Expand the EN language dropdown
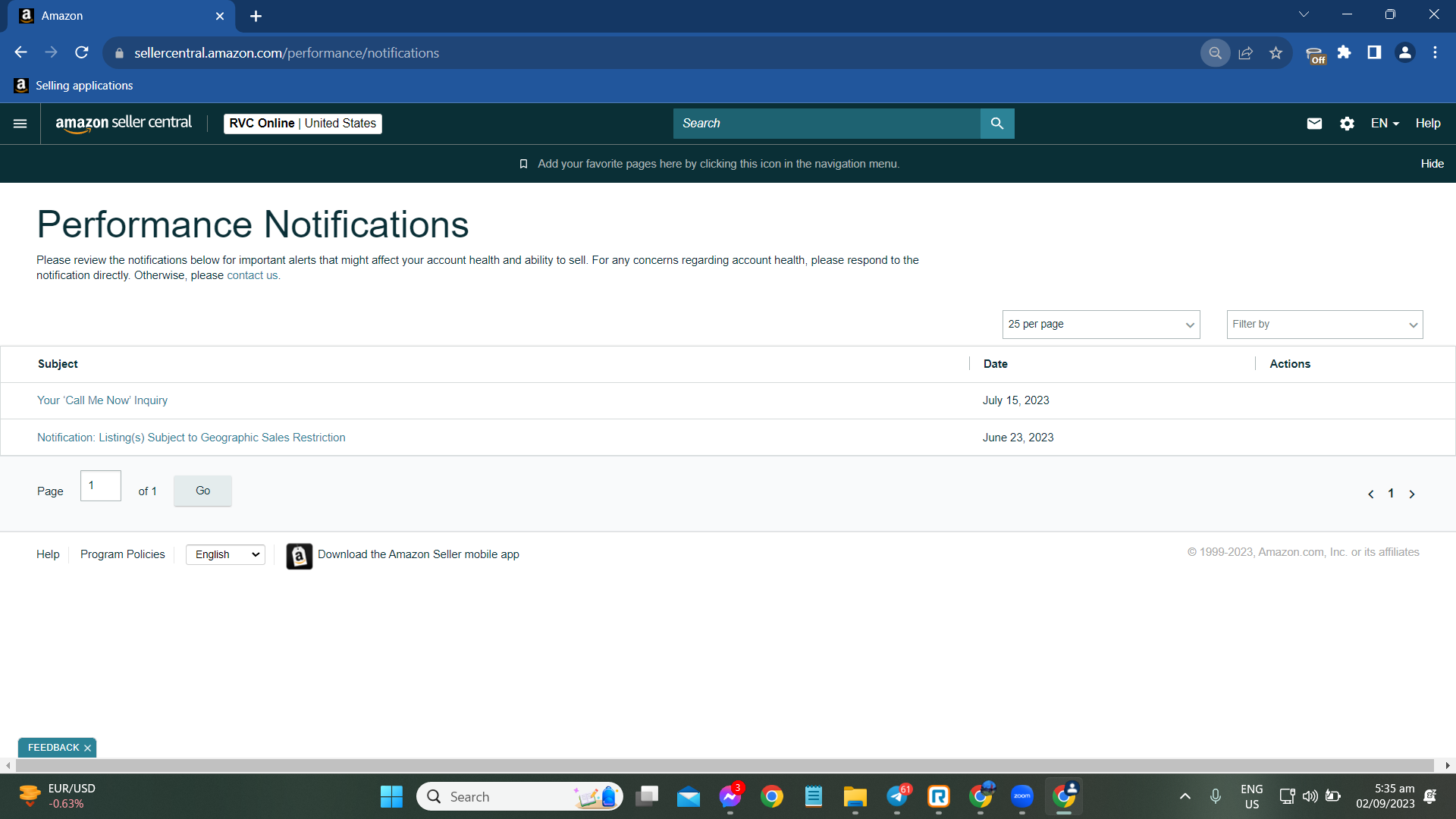The image size is (1456, 819). point(1385,124)
